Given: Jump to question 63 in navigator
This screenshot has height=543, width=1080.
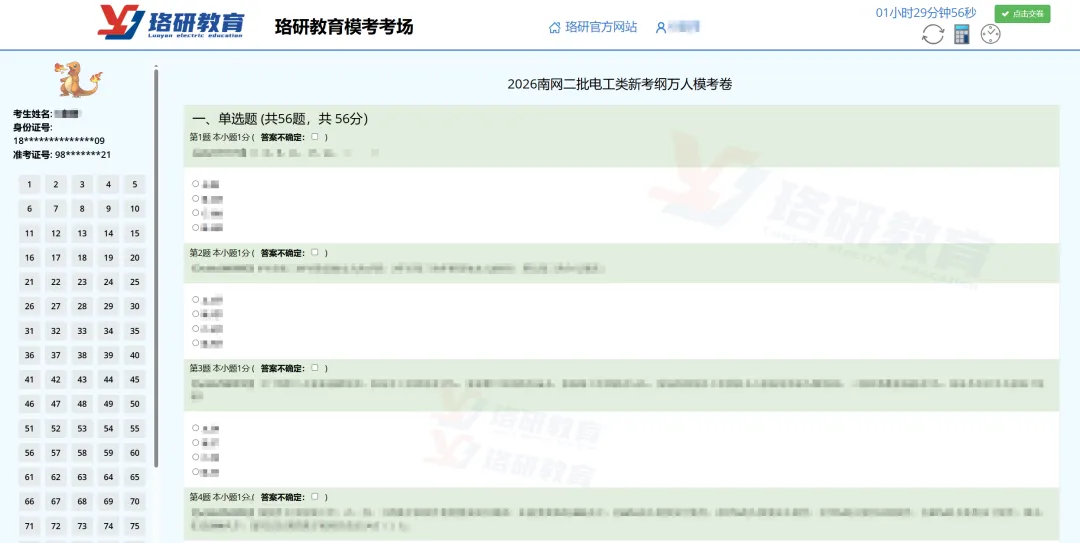Looking at the screenshot, I should [82, 477].
